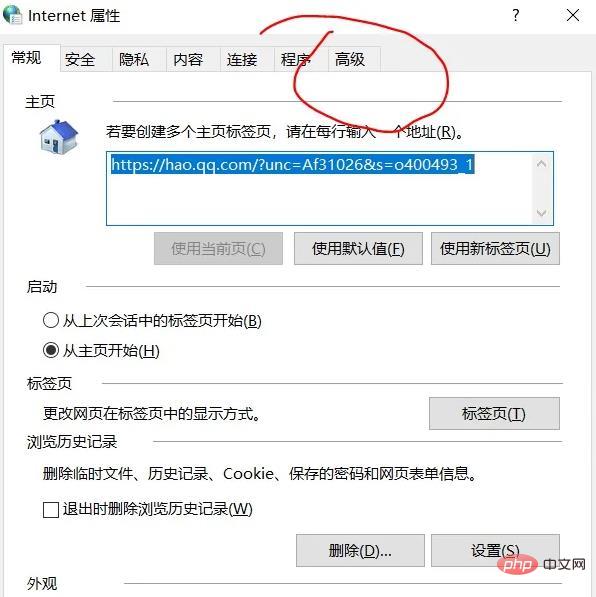Click the question mark help button
The width and height of the screenshot is (596, 597).
point(516,15)
